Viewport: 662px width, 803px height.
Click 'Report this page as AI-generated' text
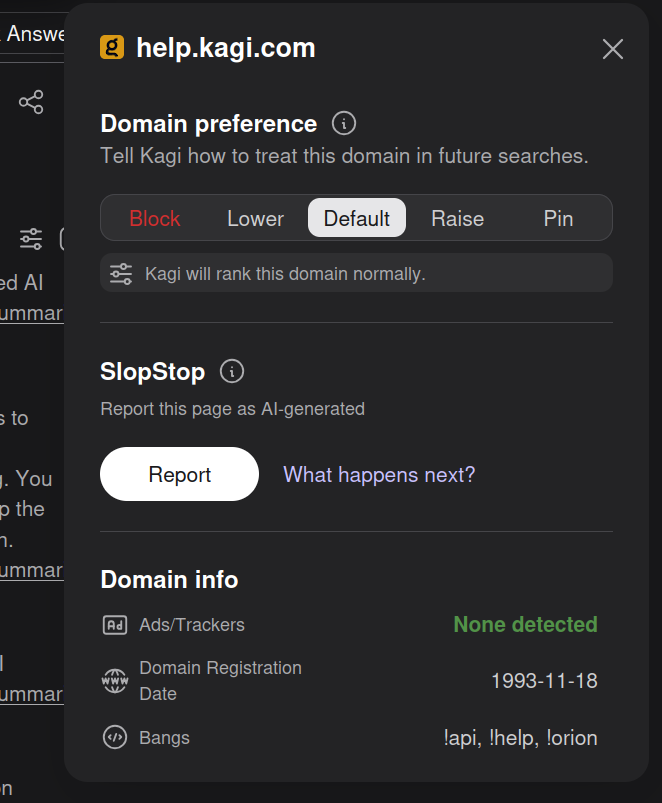pos(232,409)
